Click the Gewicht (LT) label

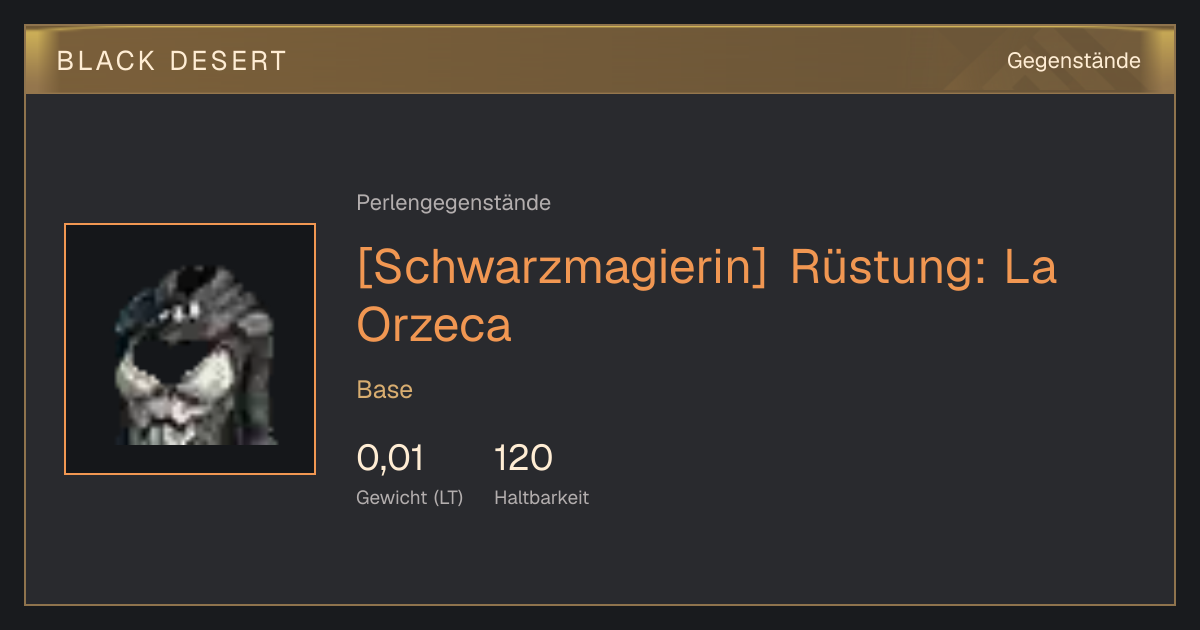point(409,498)
